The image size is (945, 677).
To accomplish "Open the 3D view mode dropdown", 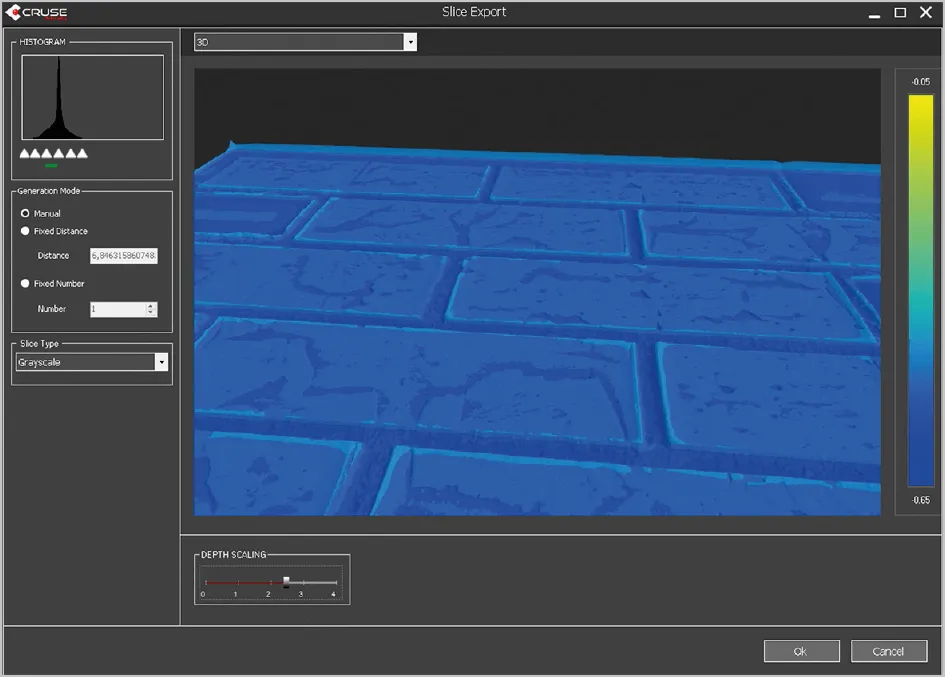I will click(x=409, y=42).
